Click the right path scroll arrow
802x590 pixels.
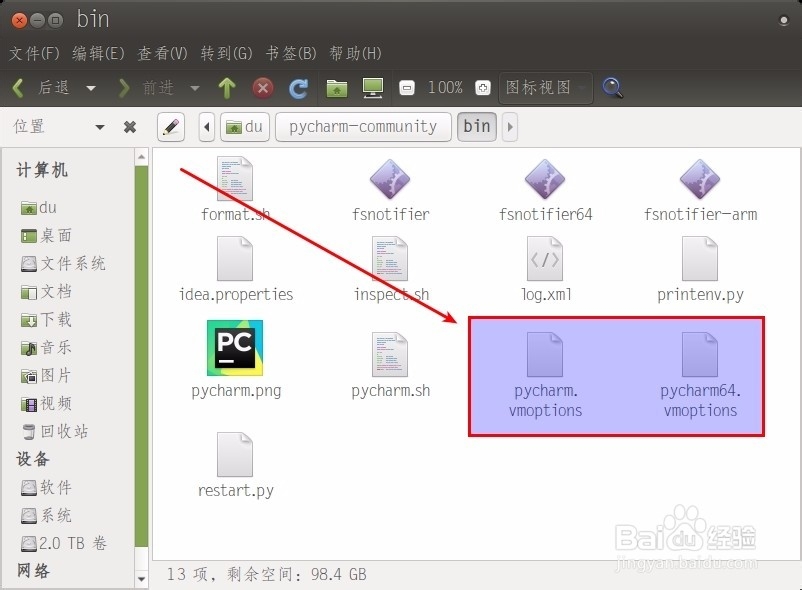pyautogui.click(x=510, y=127)
